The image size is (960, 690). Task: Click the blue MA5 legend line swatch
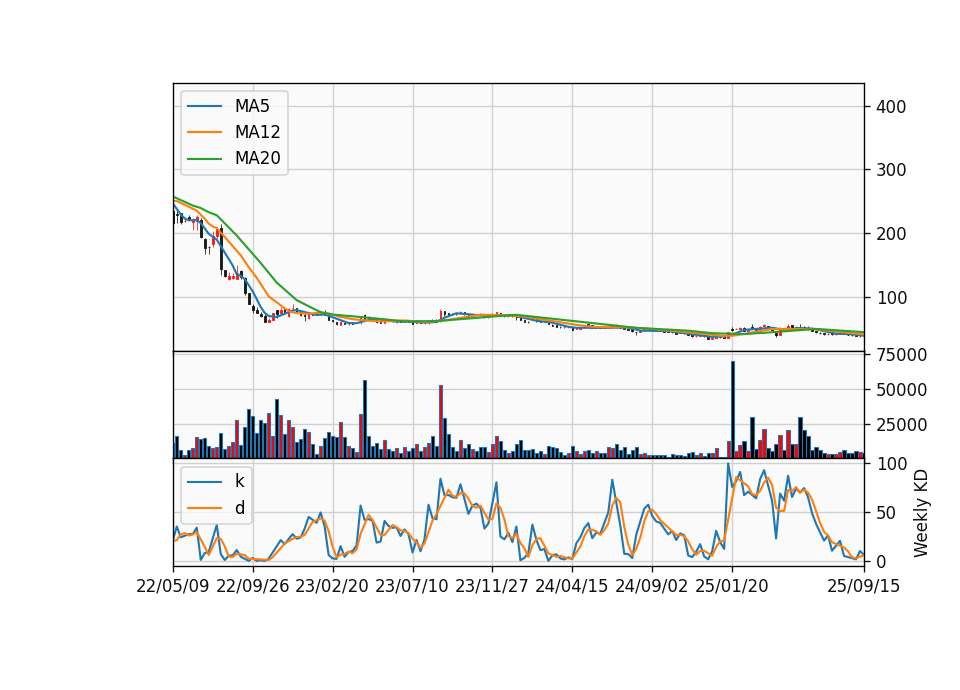coord(204,106)
